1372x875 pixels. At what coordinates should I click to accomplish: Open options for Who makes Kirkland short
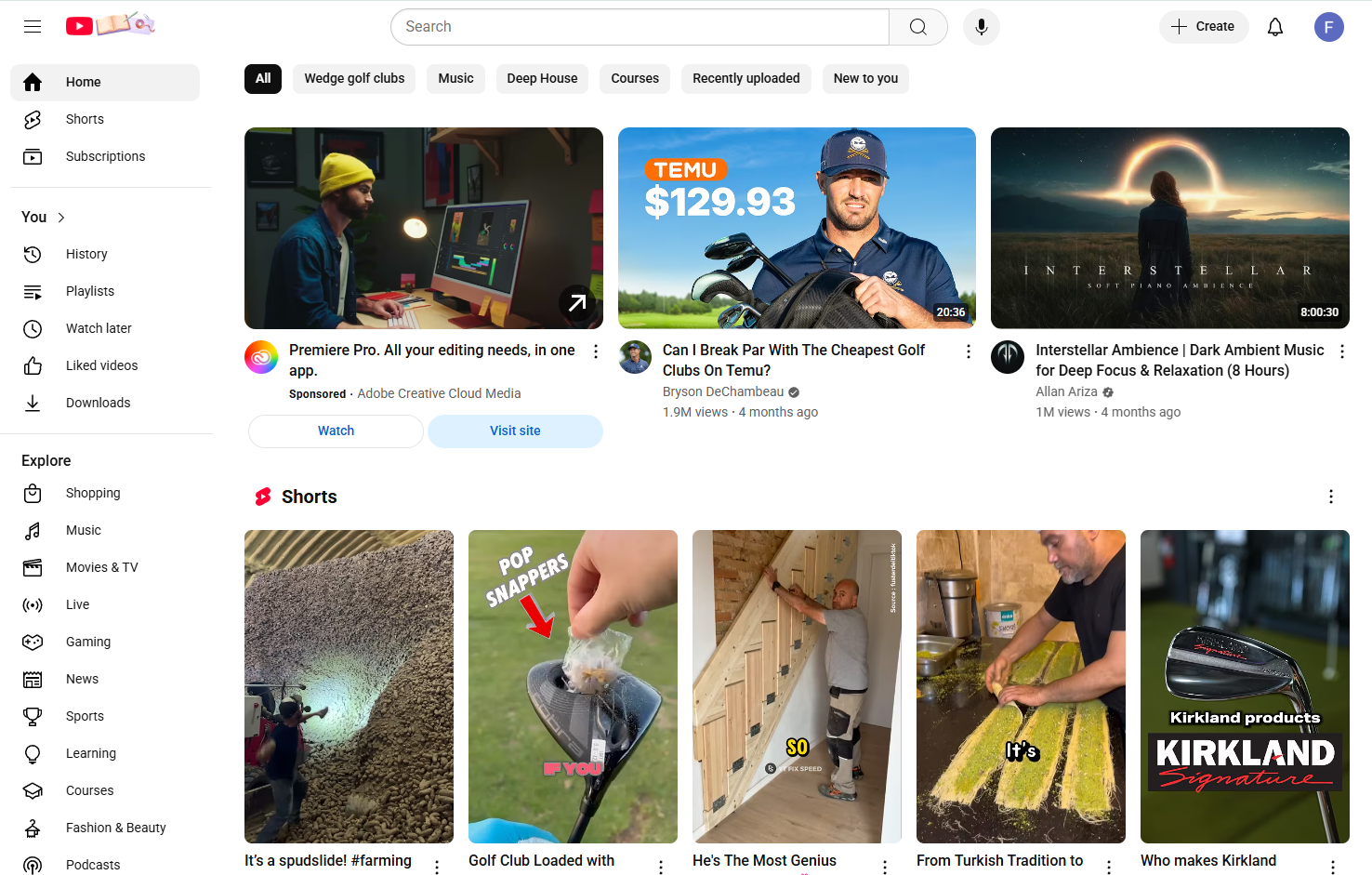coord(1333,867)
